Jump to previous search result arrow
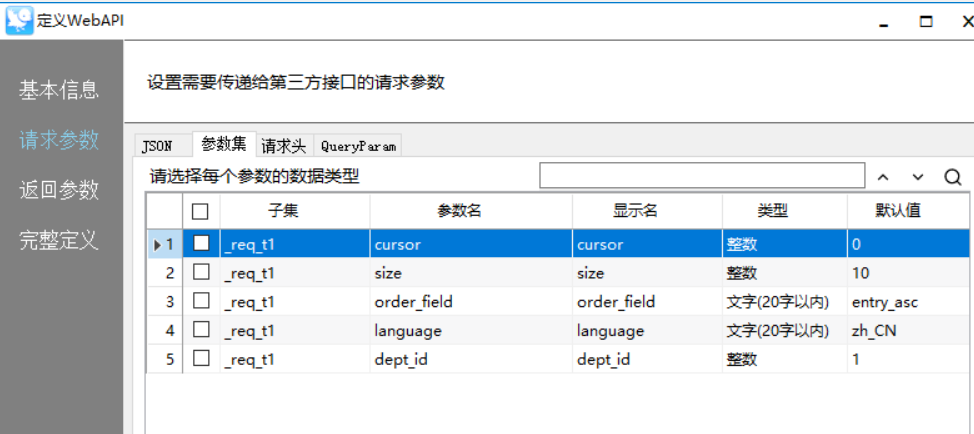This screenshot has width=974, height=434. tap(883, 177)
